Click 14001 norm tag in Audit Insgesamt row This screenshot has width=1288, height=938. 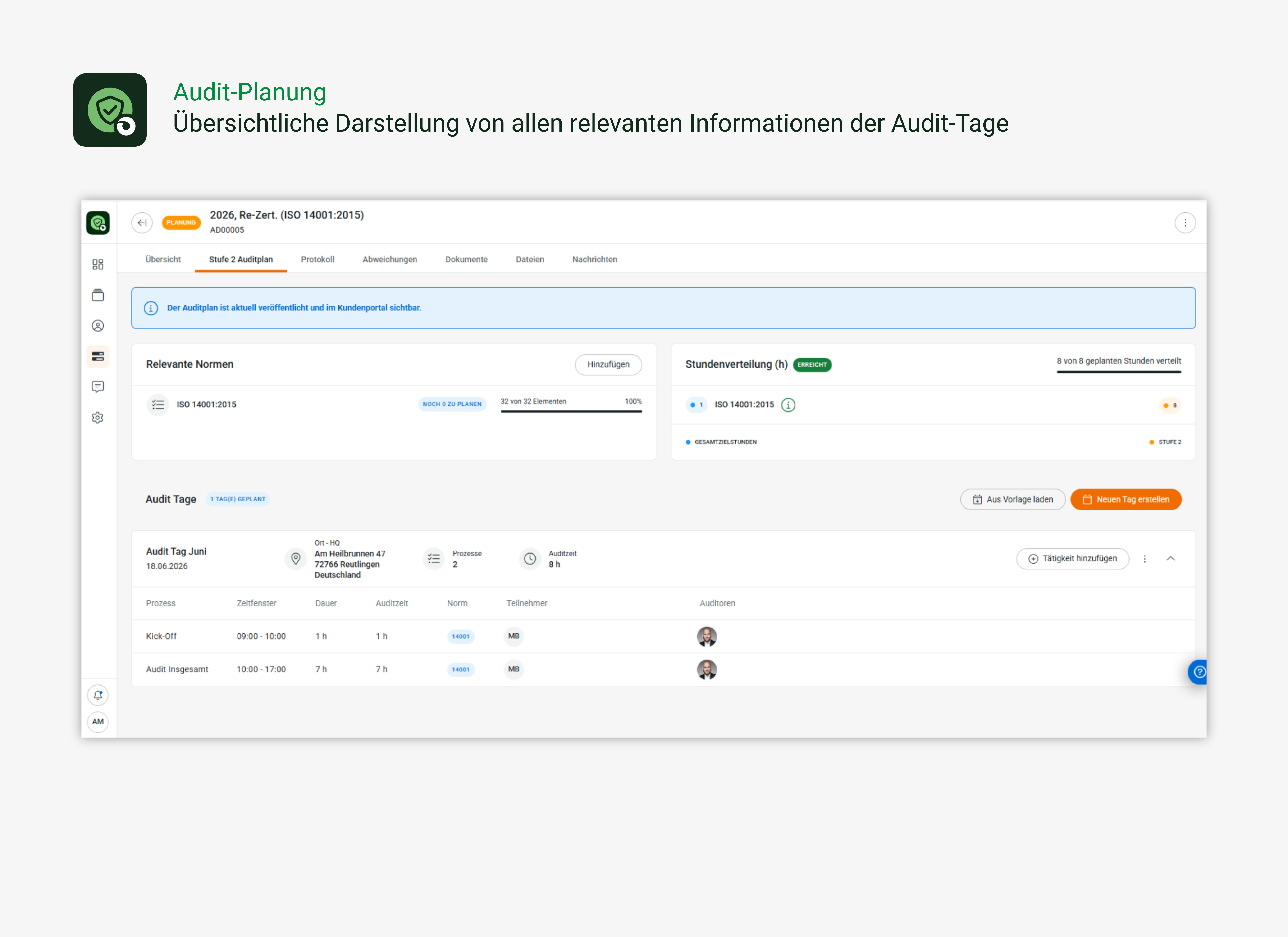pos(461,669)
